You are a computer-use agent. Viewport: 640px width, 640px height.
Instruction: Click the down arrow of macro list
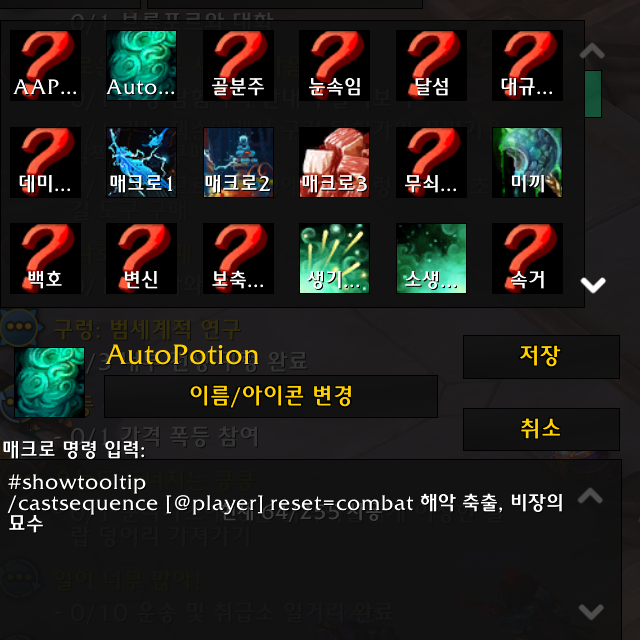[593, 285]
